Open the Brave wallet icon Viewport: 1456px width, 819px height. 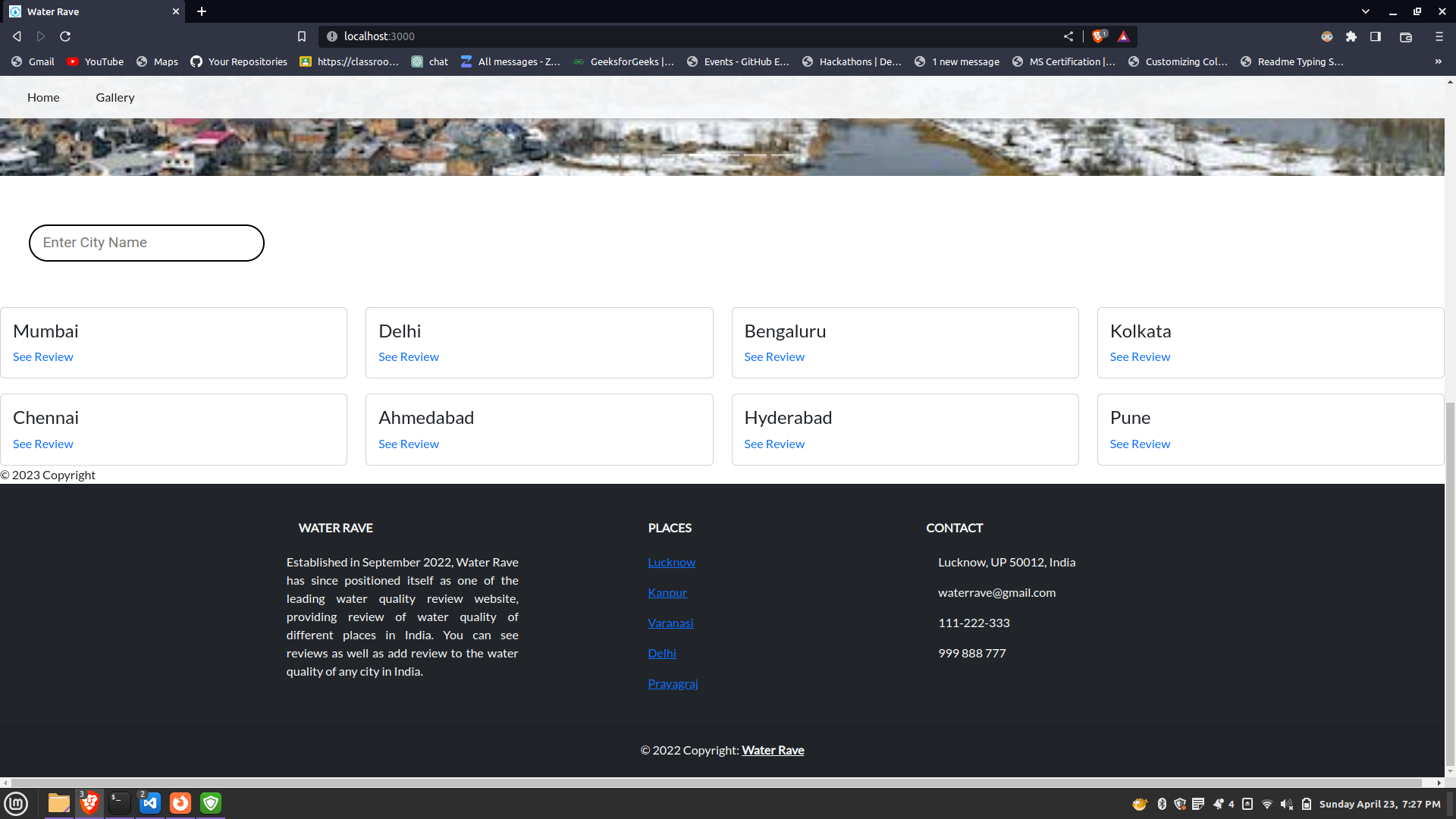(1406, 36)
